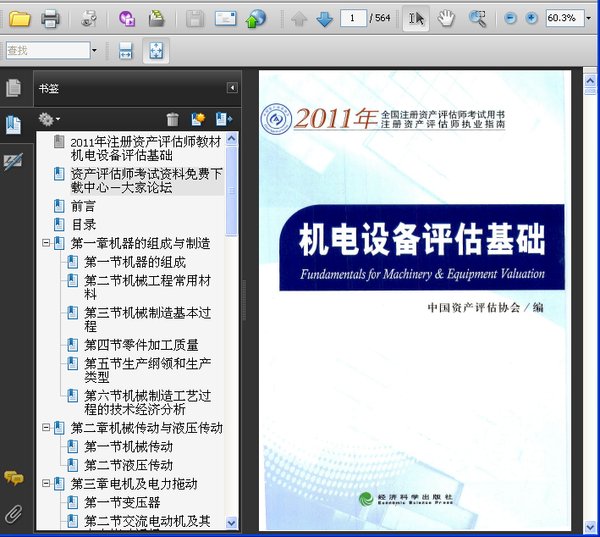Zoom out with minus button
This screenshot has width=600, height=537.
(510, 18)
